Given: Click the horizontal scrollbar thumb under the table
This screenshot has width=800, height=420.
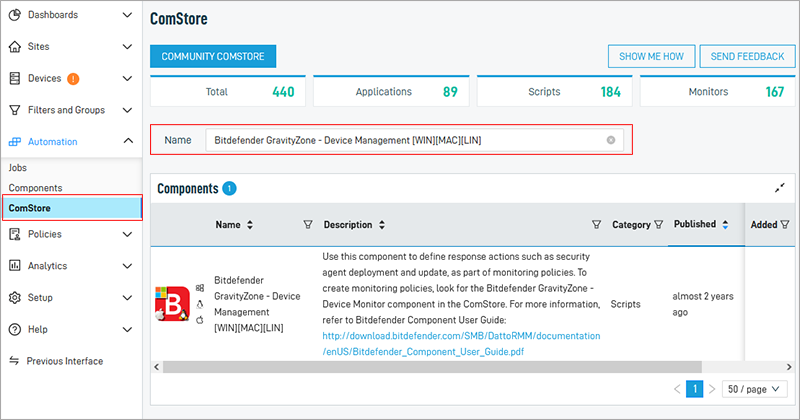Looking at the screenshot, I should coord(432,366).
